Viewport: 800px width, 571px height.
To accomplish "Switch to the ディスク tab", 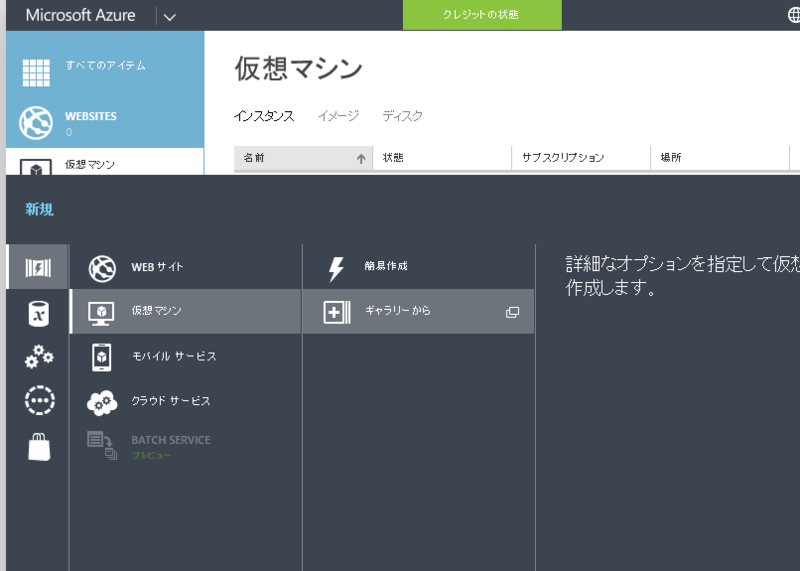I will tap(403, 116).
